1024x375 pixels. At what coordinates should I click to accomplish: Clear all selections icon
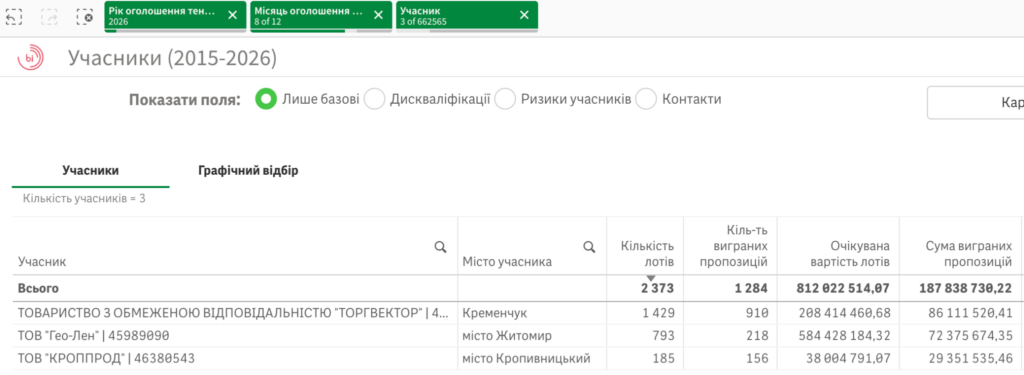(x=84, y=16)
